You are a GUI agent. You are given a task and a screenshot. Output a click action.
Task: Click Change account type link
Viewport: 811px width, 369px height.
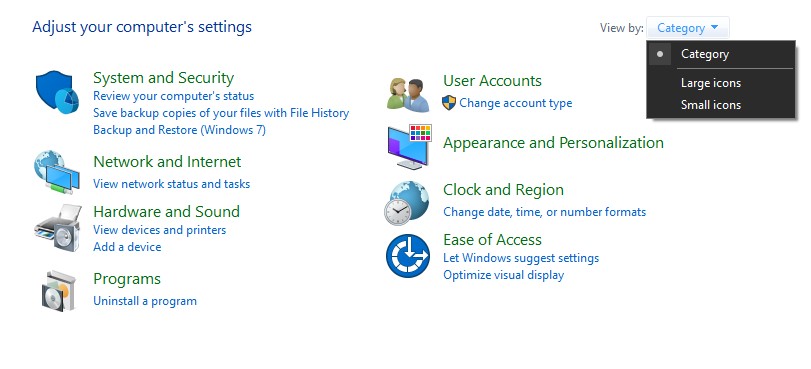click(516, 103)
